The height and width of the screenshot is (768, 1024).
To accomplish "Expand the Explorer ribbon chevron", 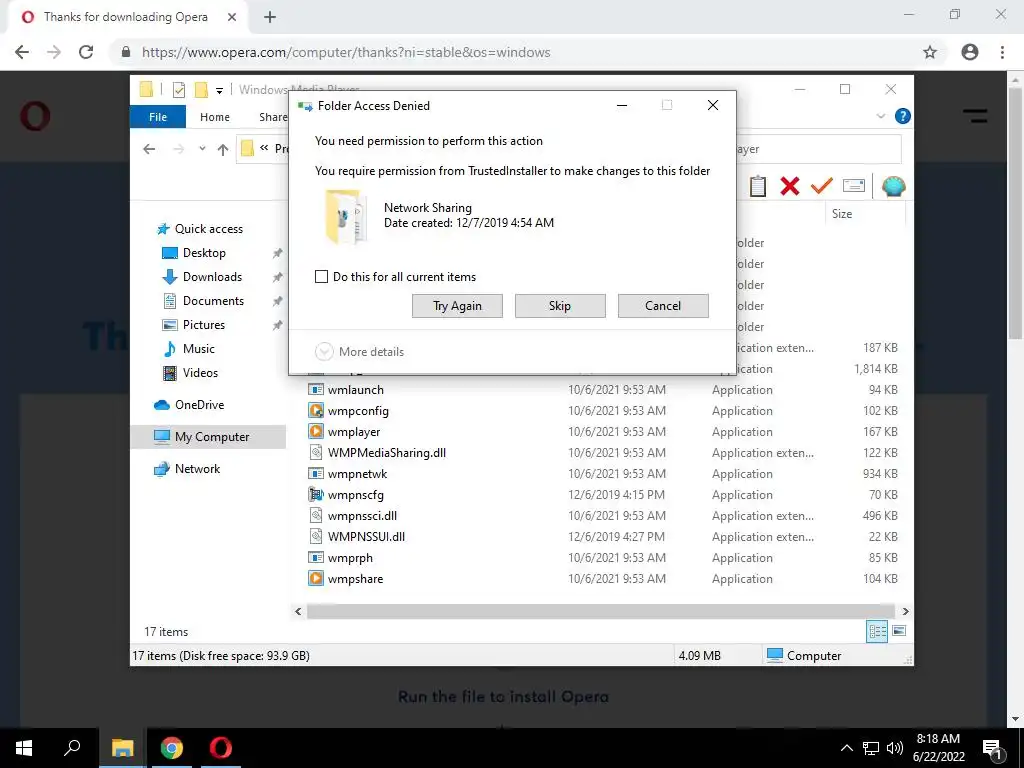I will (x=881, y=116).
